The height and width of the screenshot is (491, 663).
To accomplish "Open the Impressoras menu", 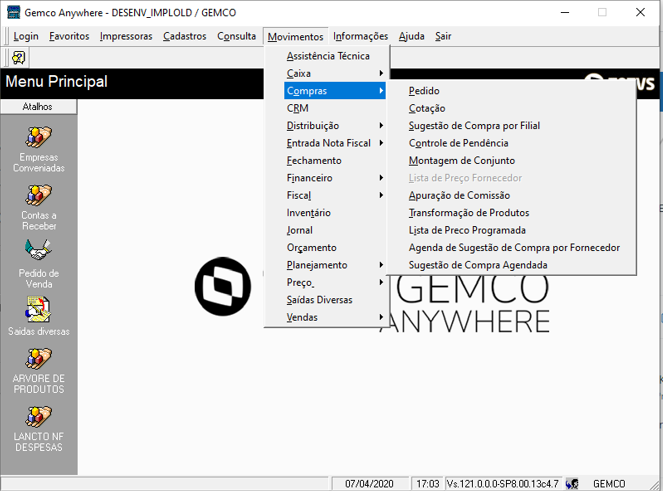I will [126, 36].
